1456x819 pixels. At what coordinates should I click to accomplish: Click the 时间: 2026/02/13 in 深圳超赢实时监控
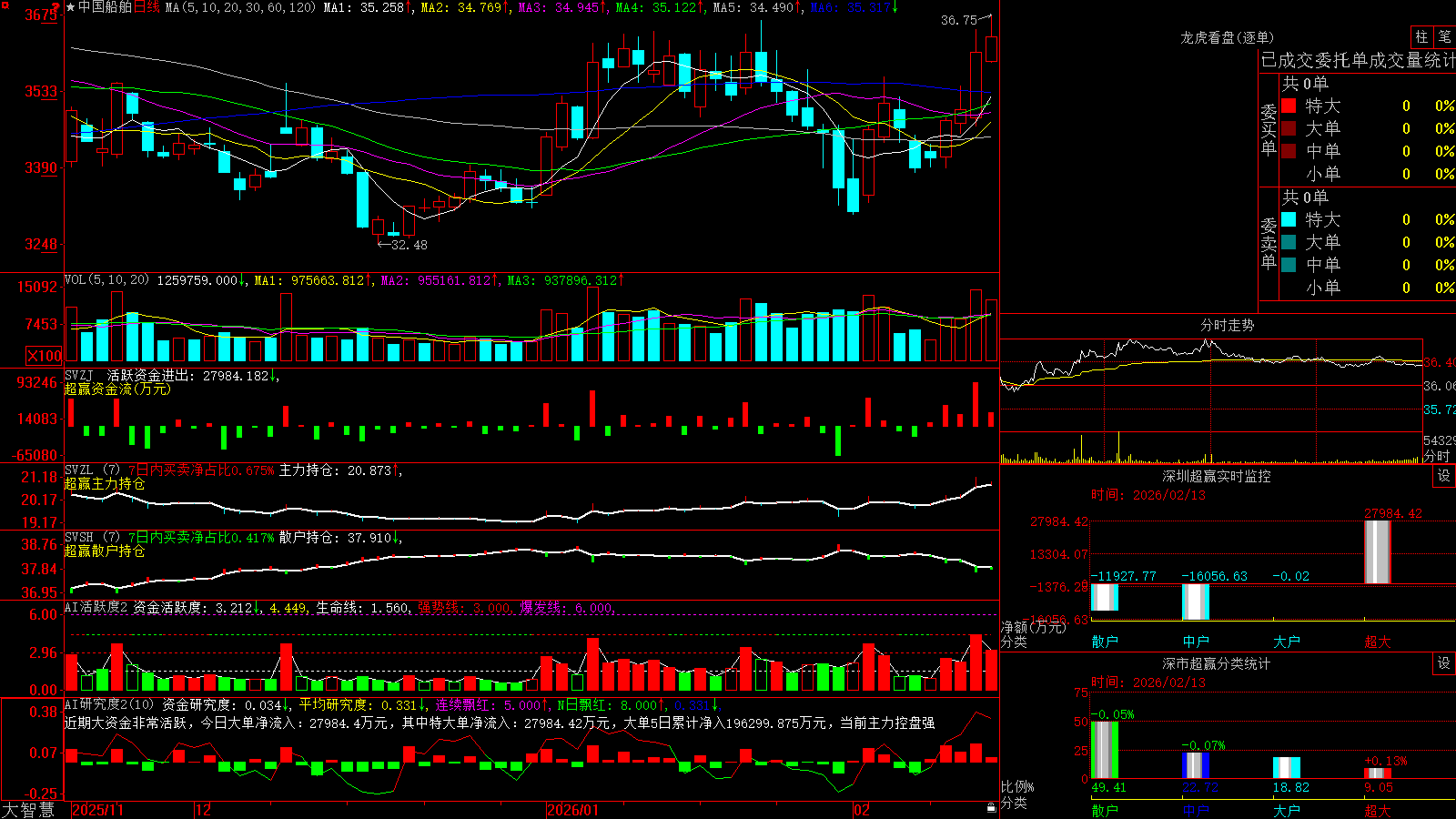tap(1148, 495)
